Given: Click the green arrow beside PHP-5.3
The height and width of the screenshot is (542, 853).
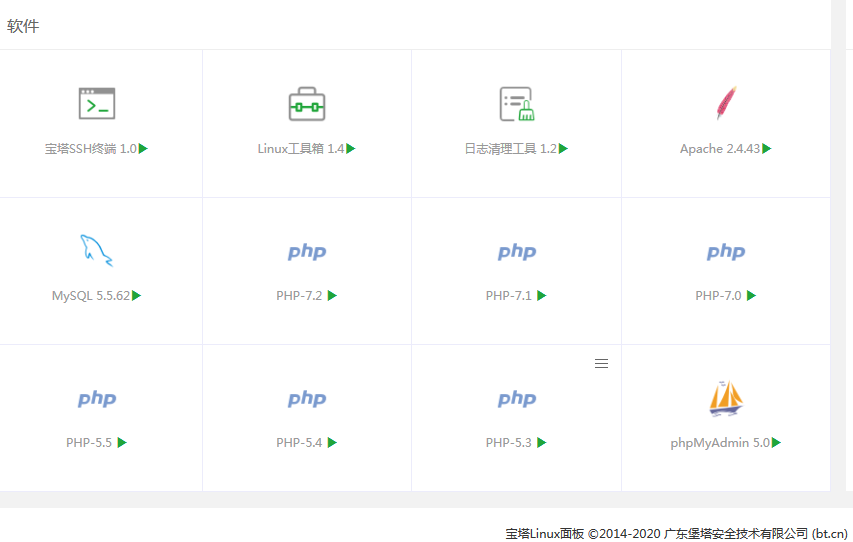Looking at the screenshot, I should click(542, 442).
